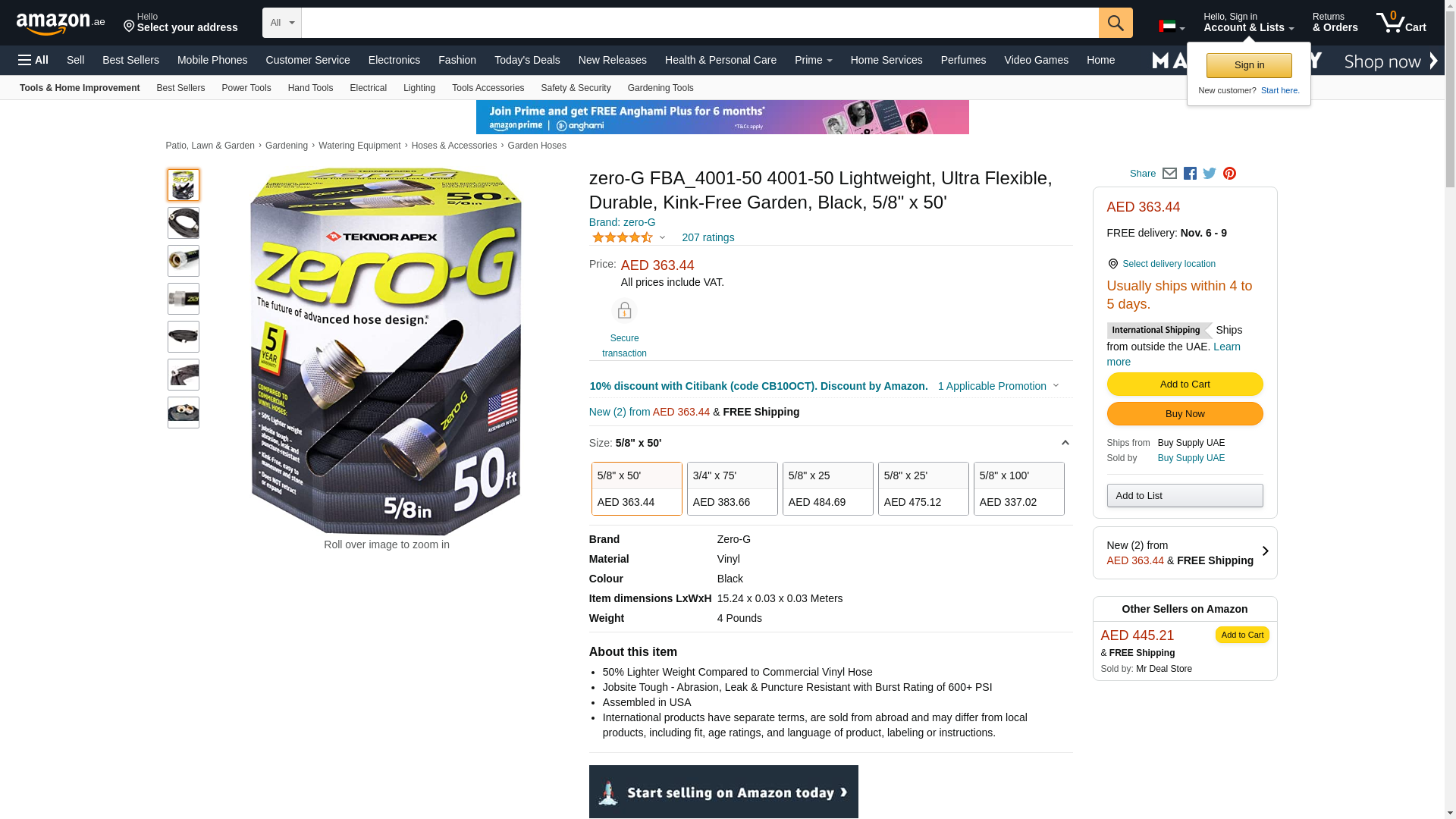Click the Amazon.ae logo
The height and width of the screenshot is (819, 1456).
(61, 24)
